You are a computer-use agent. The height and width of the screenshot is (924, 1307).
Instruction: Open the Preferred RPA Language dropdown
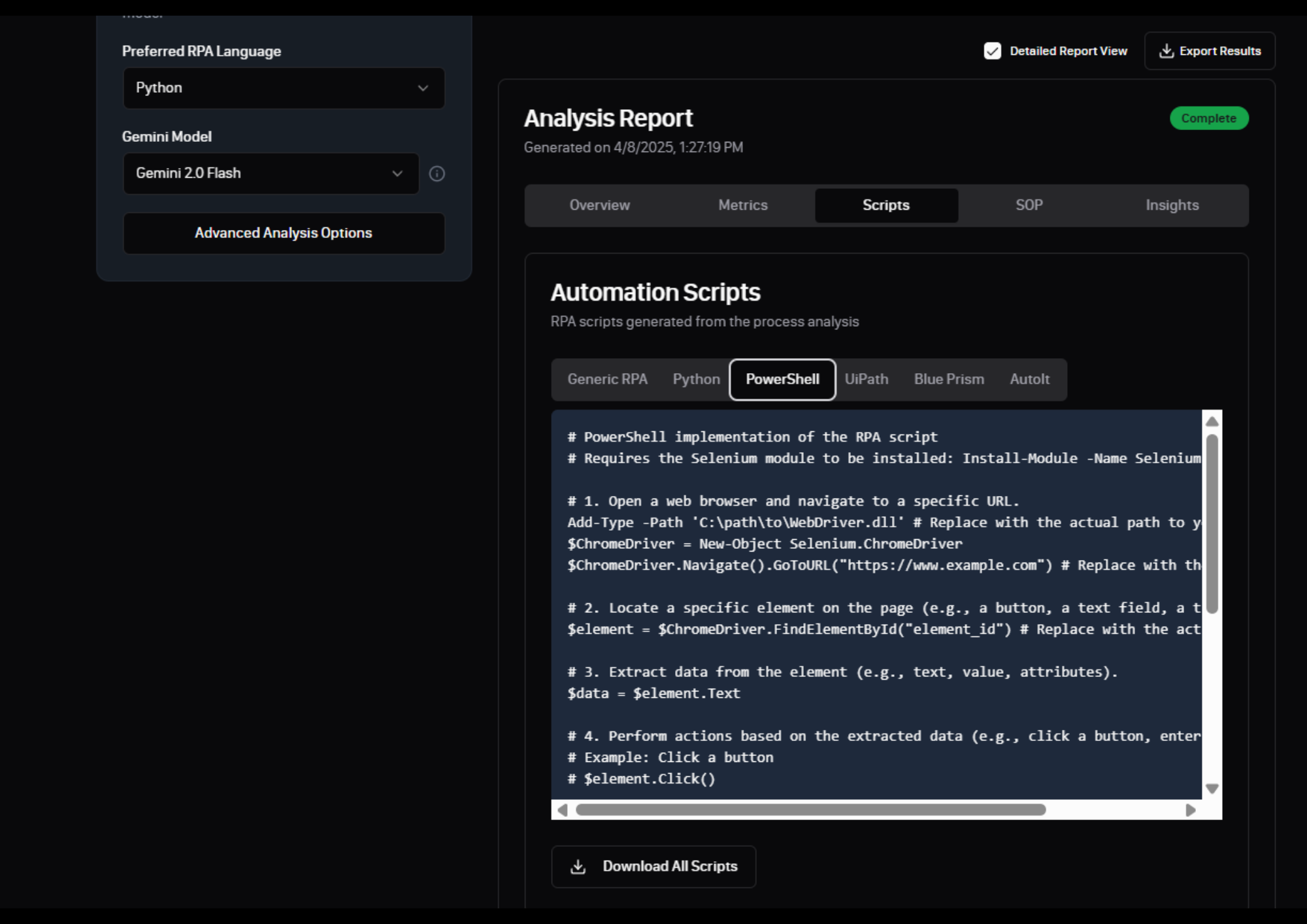click(283, 88)
